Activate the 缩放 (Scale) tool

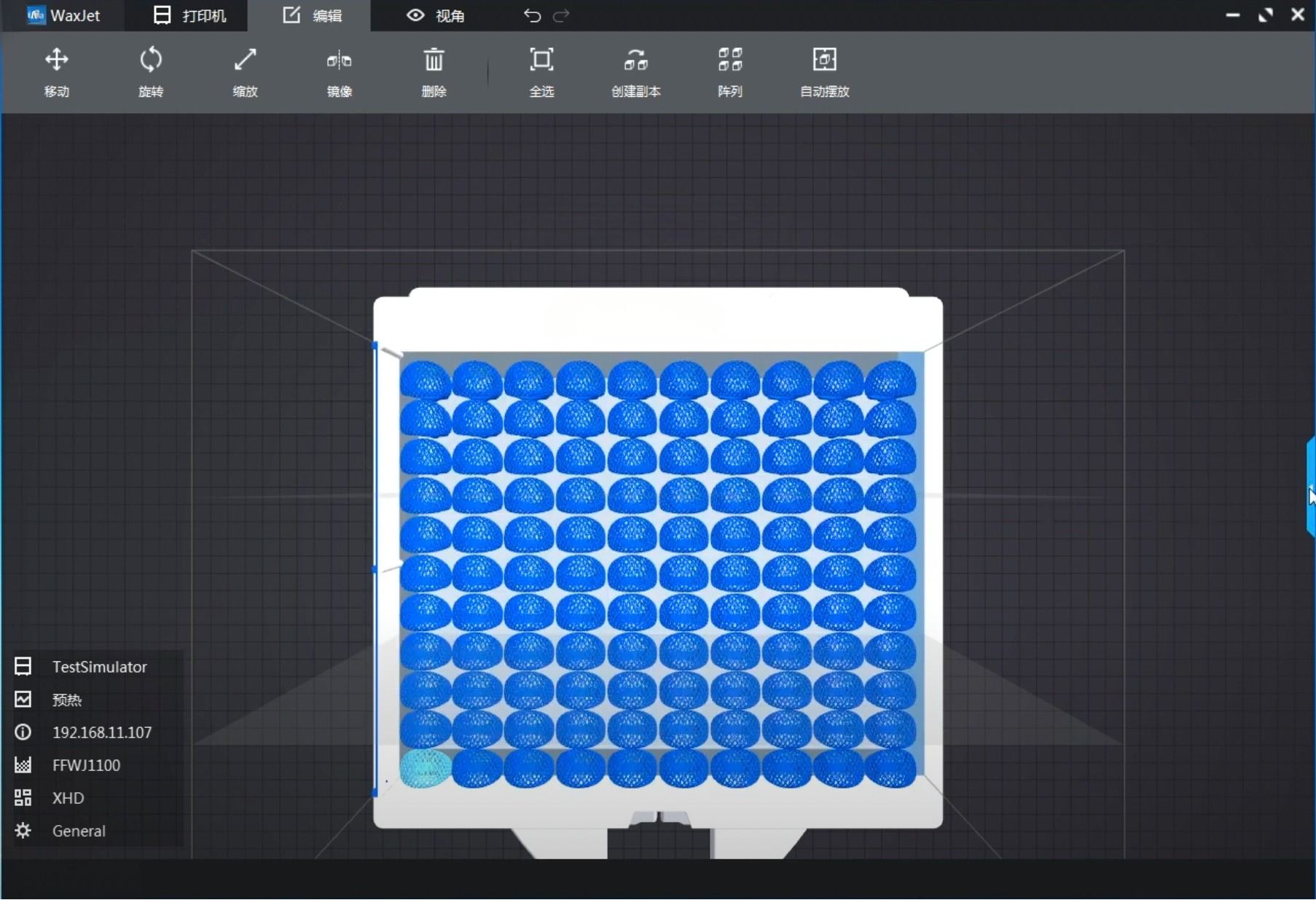245,72
